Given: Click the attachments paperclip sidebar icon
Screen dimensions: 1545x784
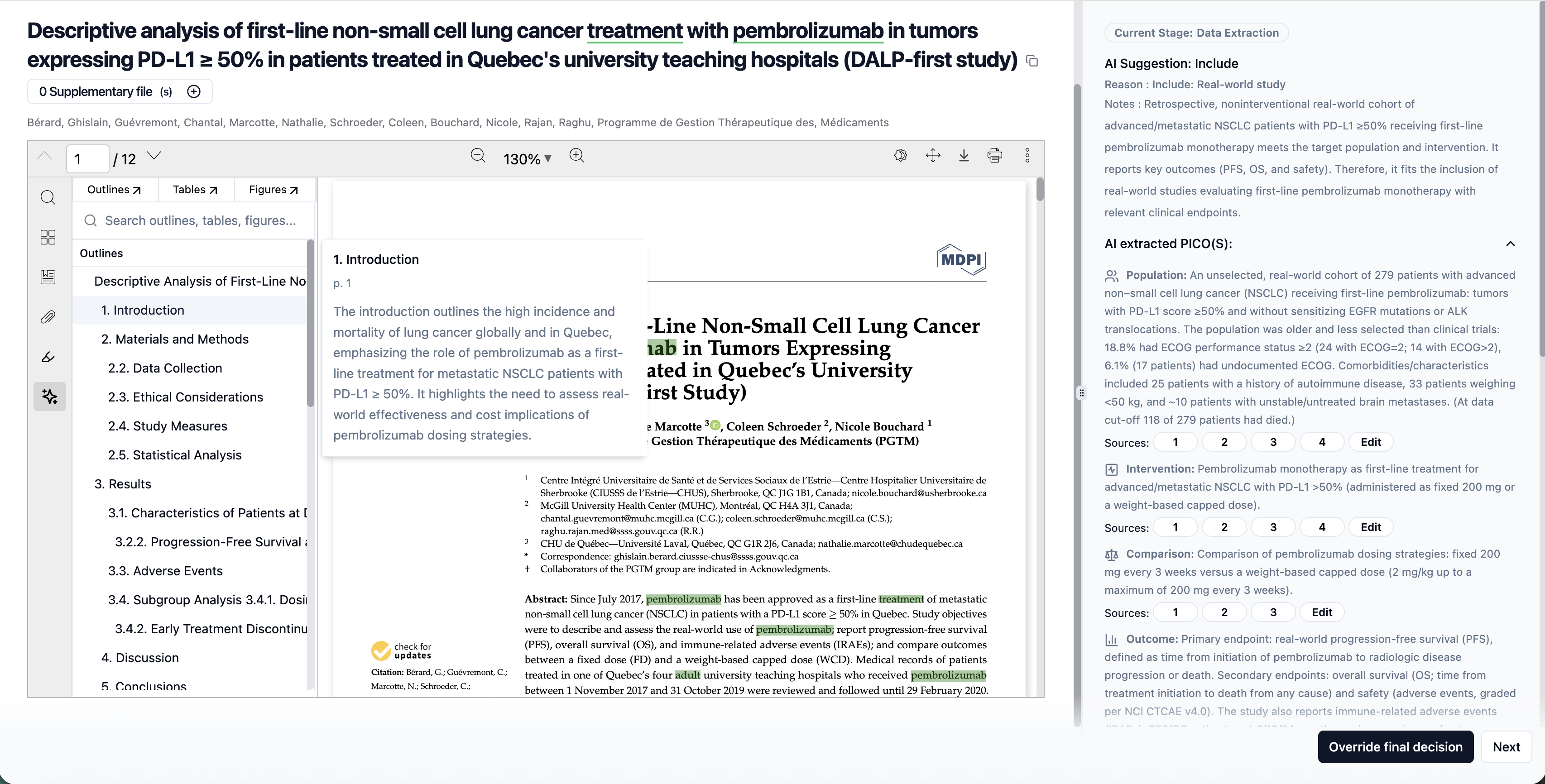Looking at the screenshot, I should click(x=48, y=317).
